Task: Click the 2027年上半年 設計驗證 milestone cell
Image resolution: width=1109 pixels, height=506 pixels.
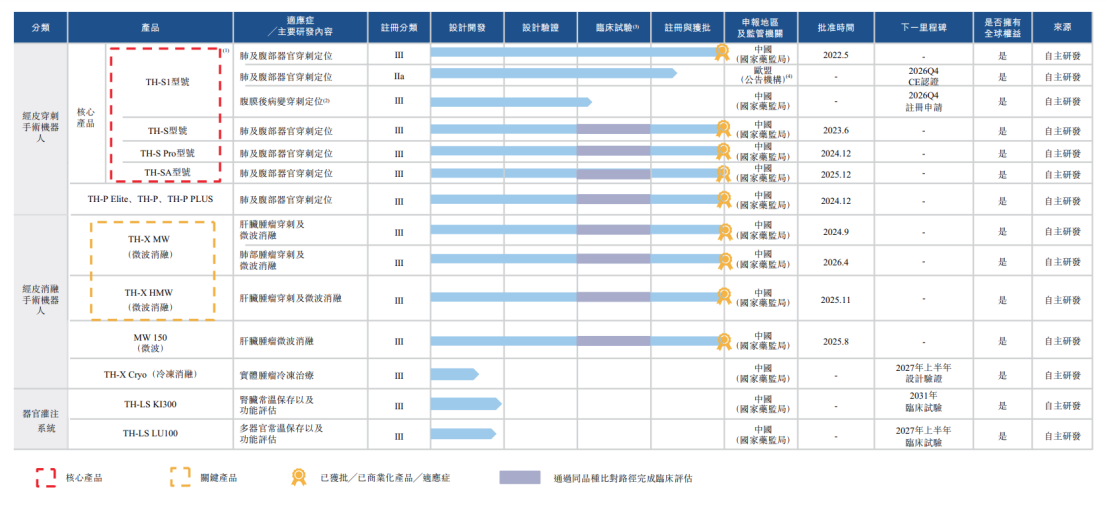Action: 924,374
